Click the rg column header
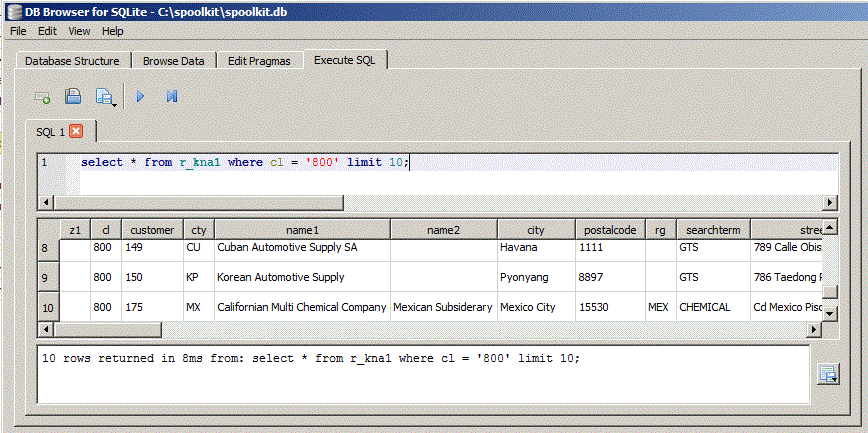The width and height of the screenshot is (868, 433). click(x=661, y=230)
